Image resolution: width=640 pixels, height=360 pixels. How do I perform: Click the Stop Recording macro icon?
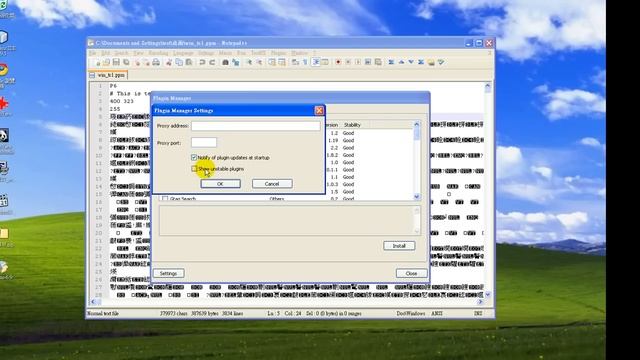[348, 62]
